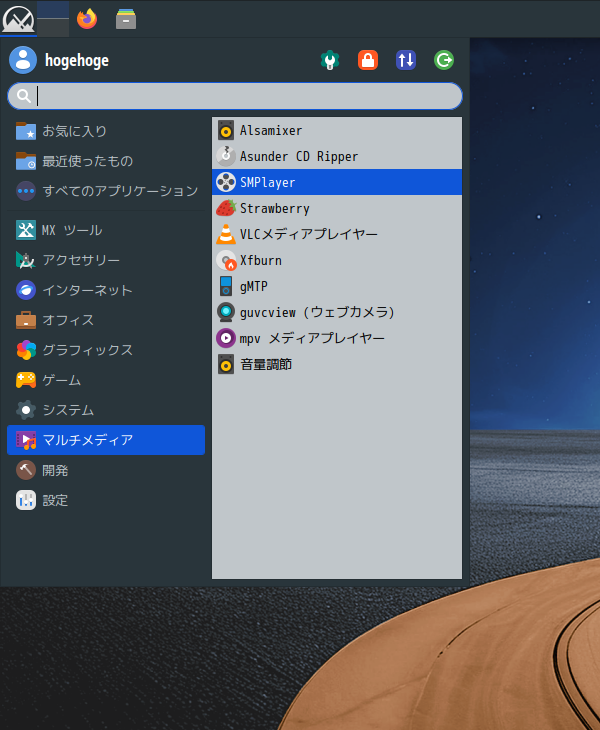
Task: Click the VLC traffic cone icon
Action: [x=226, y=234]
